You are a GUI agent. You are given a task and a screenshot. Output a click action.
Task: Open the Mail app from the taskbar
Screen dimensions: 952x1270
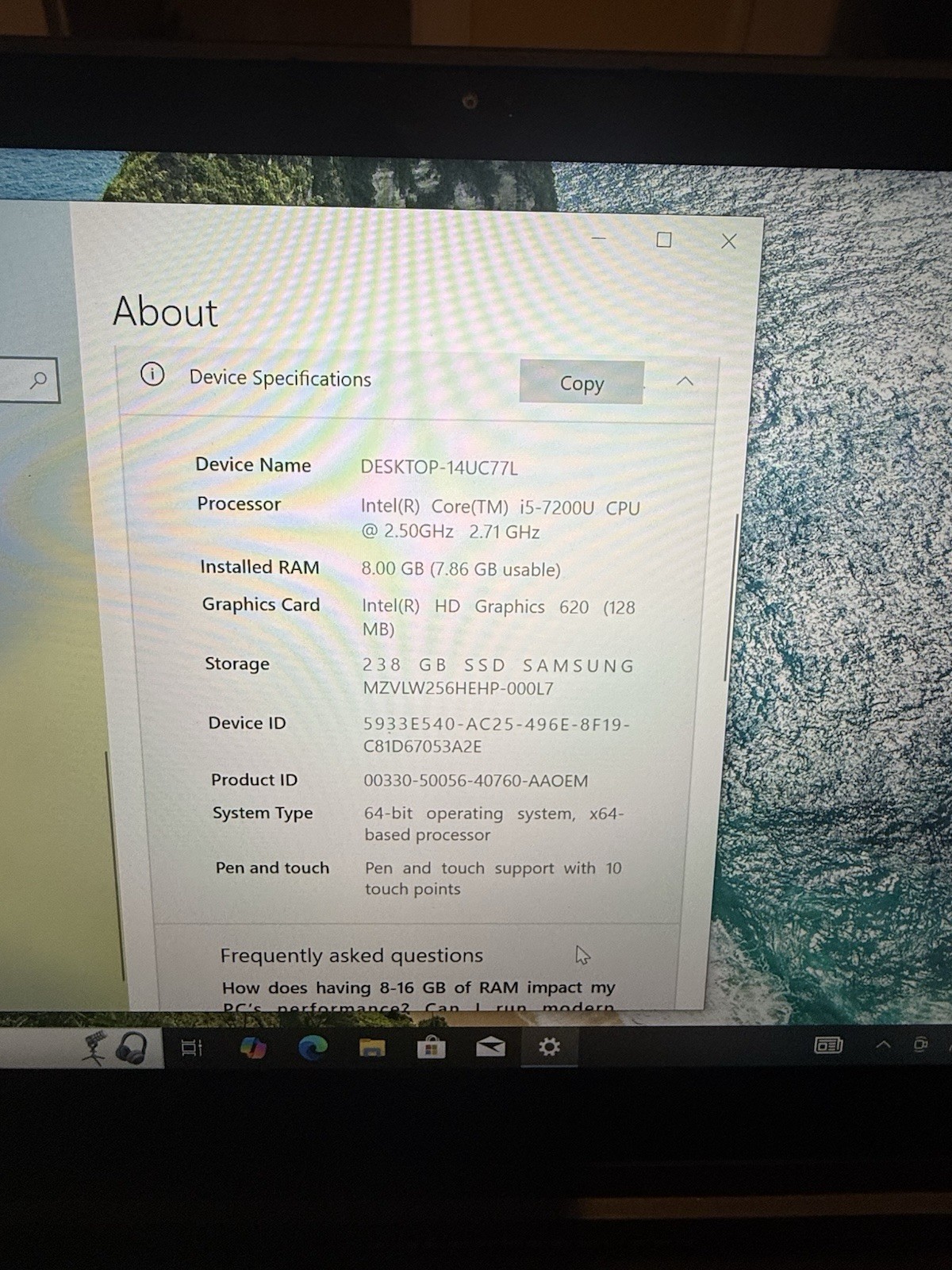pyautogui.click(x=490, y=1048)
